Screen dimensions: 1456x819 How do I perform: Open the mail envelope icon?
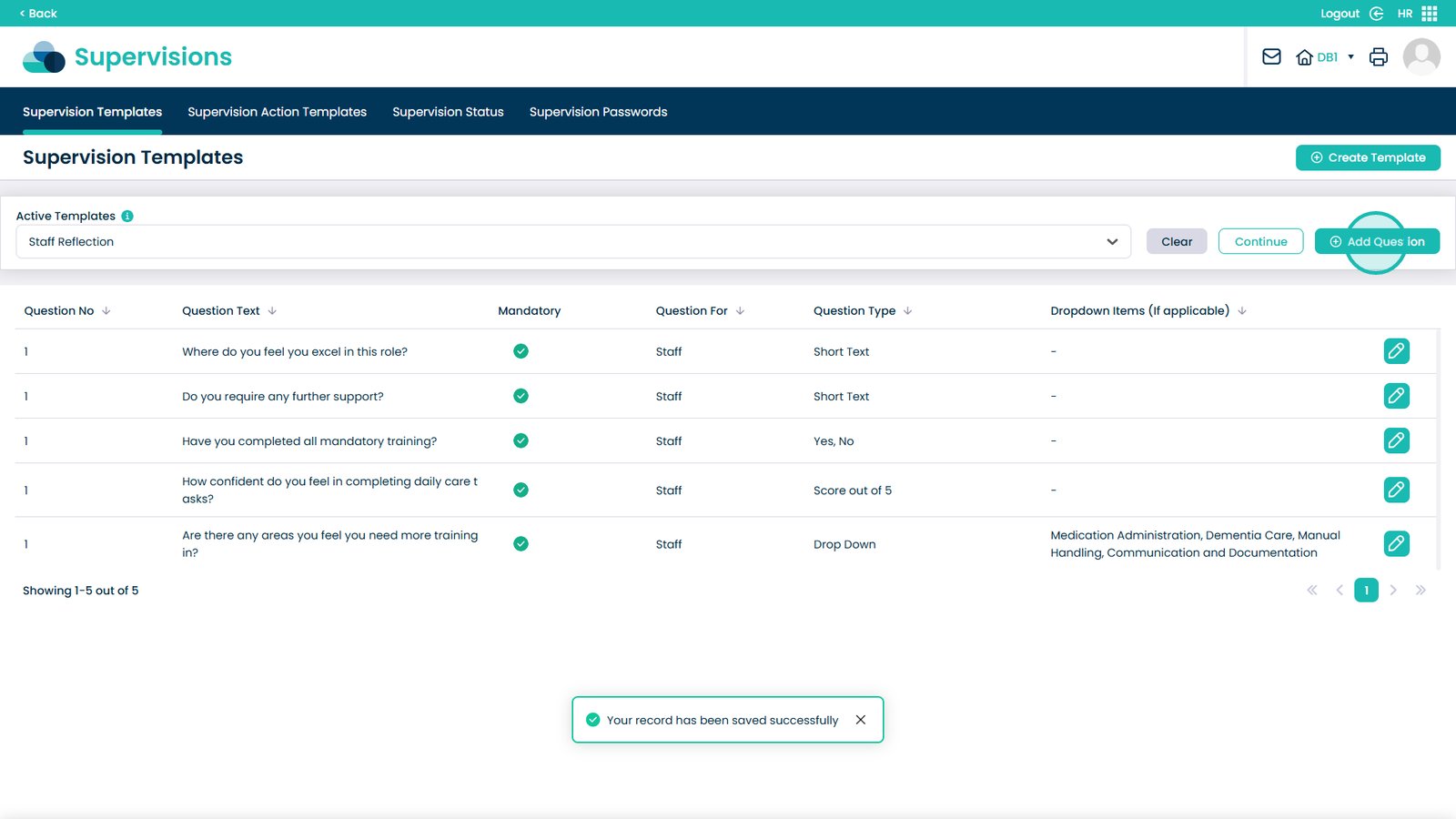coord(1271,57)
